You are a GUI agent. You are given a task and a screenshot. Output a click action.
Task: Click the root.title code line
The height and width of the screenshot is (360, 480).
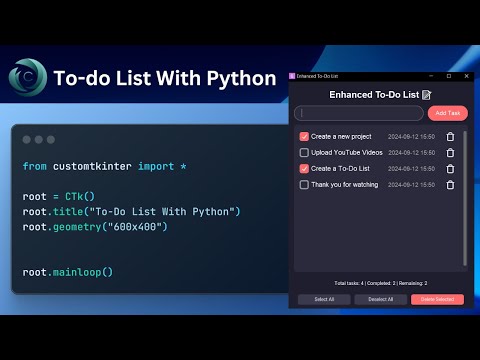click(x=131, y=212)
